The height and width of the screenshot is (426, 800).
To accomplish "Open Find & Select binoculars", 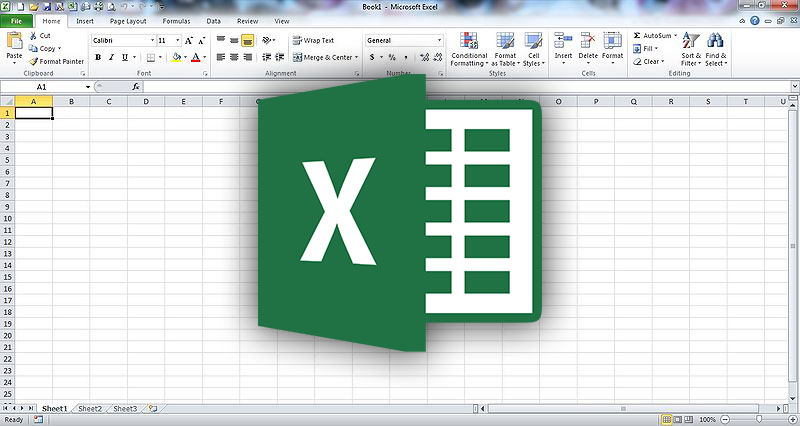I will point(715,49).
